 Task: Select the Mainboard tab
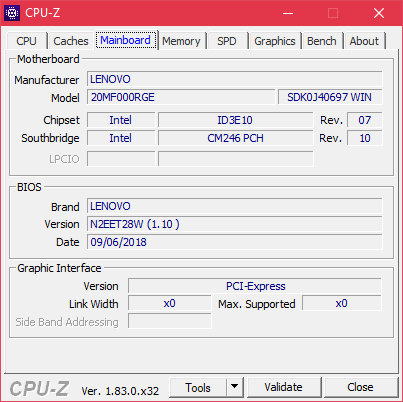tap(126, 40)
